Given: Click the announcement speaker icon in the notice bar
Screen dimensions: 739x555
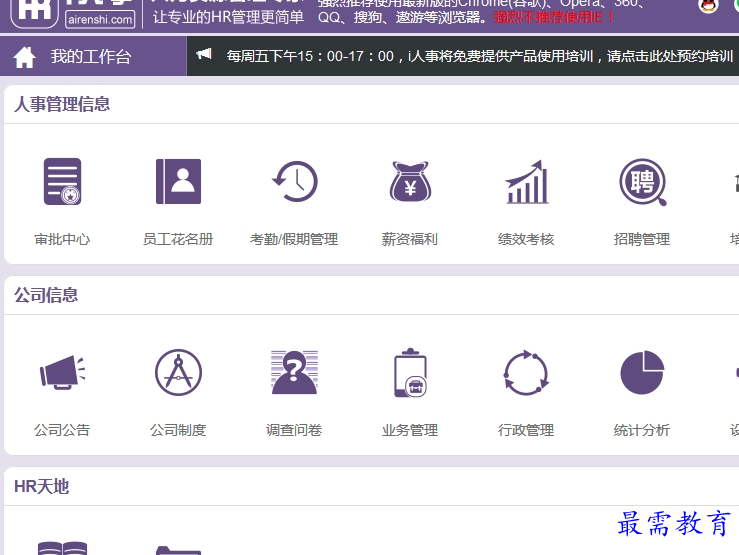Looking at the screenshot, I should [x=204, y=54].
